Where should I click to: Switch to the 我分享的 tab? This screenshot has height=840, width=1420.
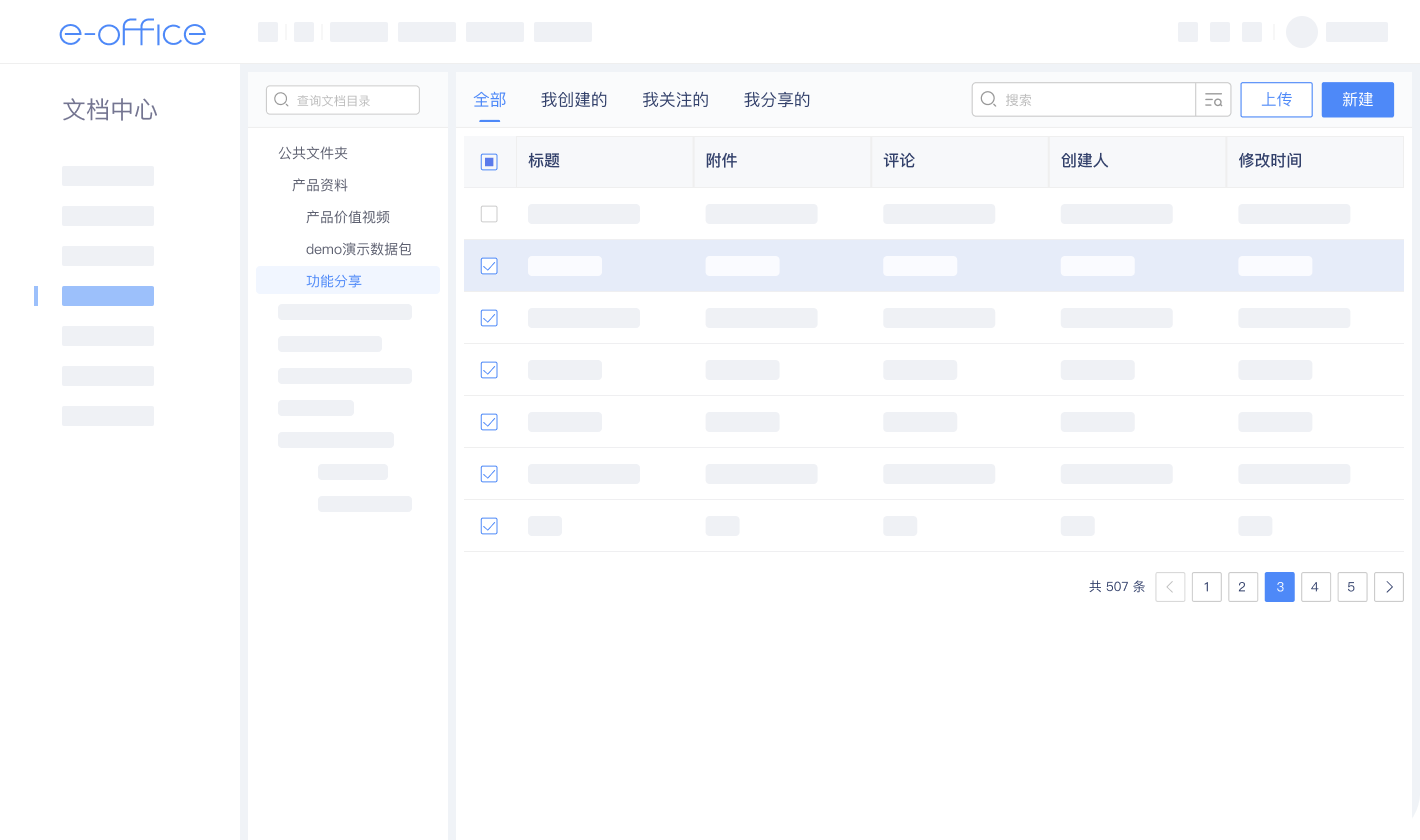[x=777, y=100]
